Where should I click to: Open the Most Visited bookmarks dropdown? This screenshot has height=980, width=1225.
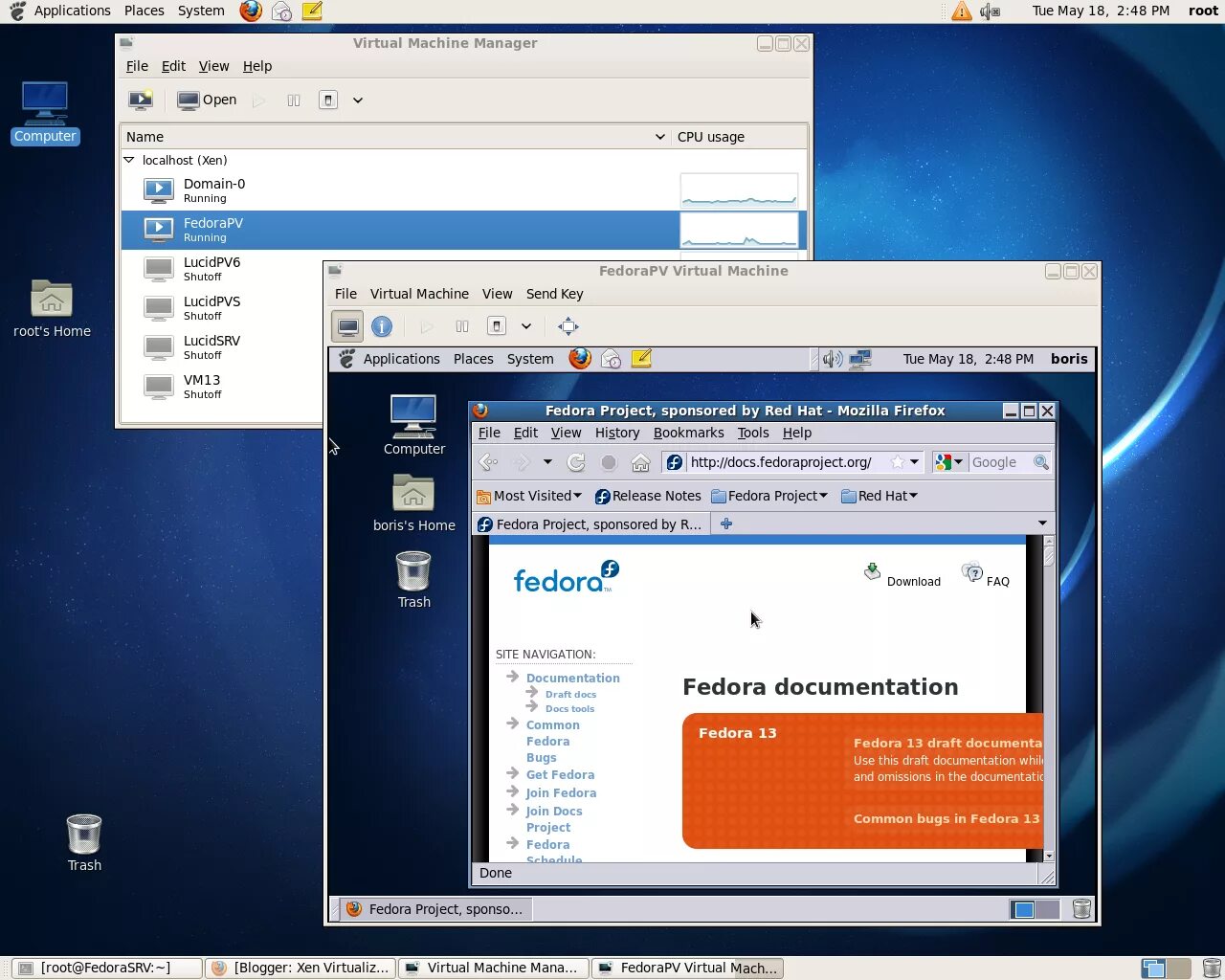coord(529,496)
